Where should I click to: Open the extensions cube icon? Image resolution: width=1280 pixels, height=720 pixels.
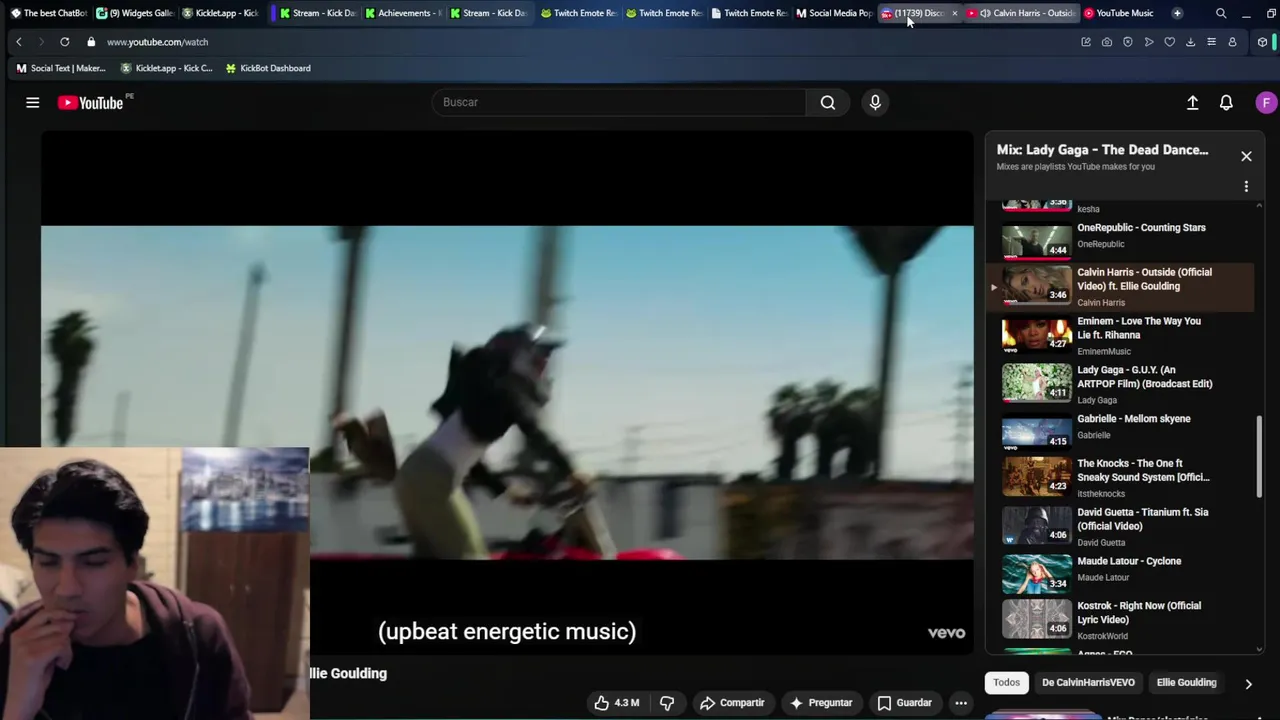click(1263, 42)
